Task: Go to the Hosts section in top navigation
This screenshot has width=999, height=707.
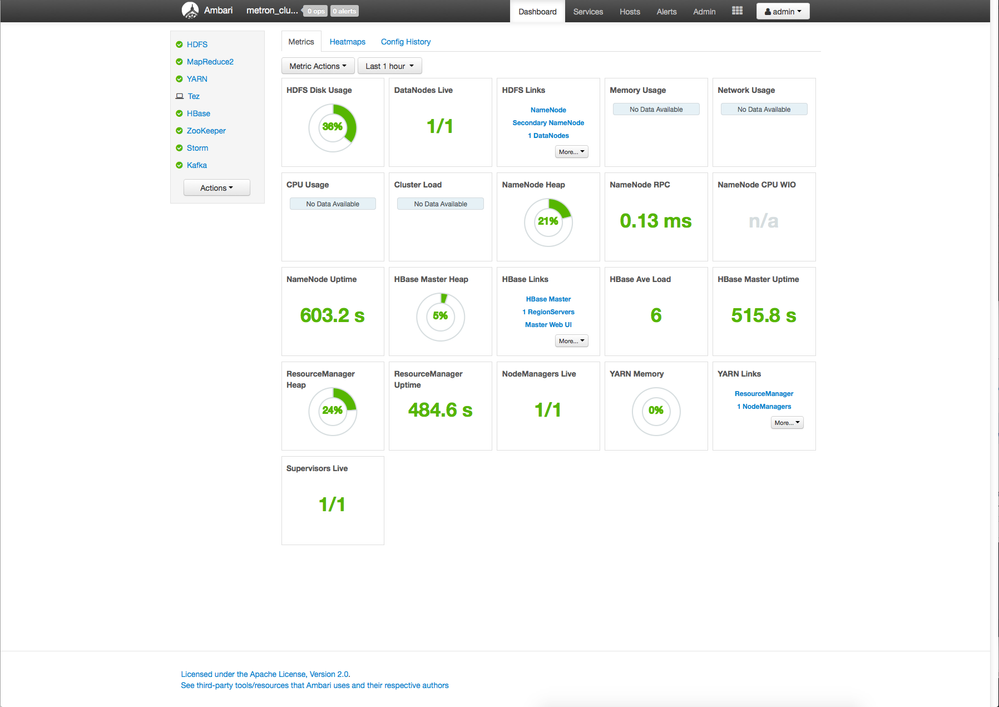Action: [x=629, y=11]
